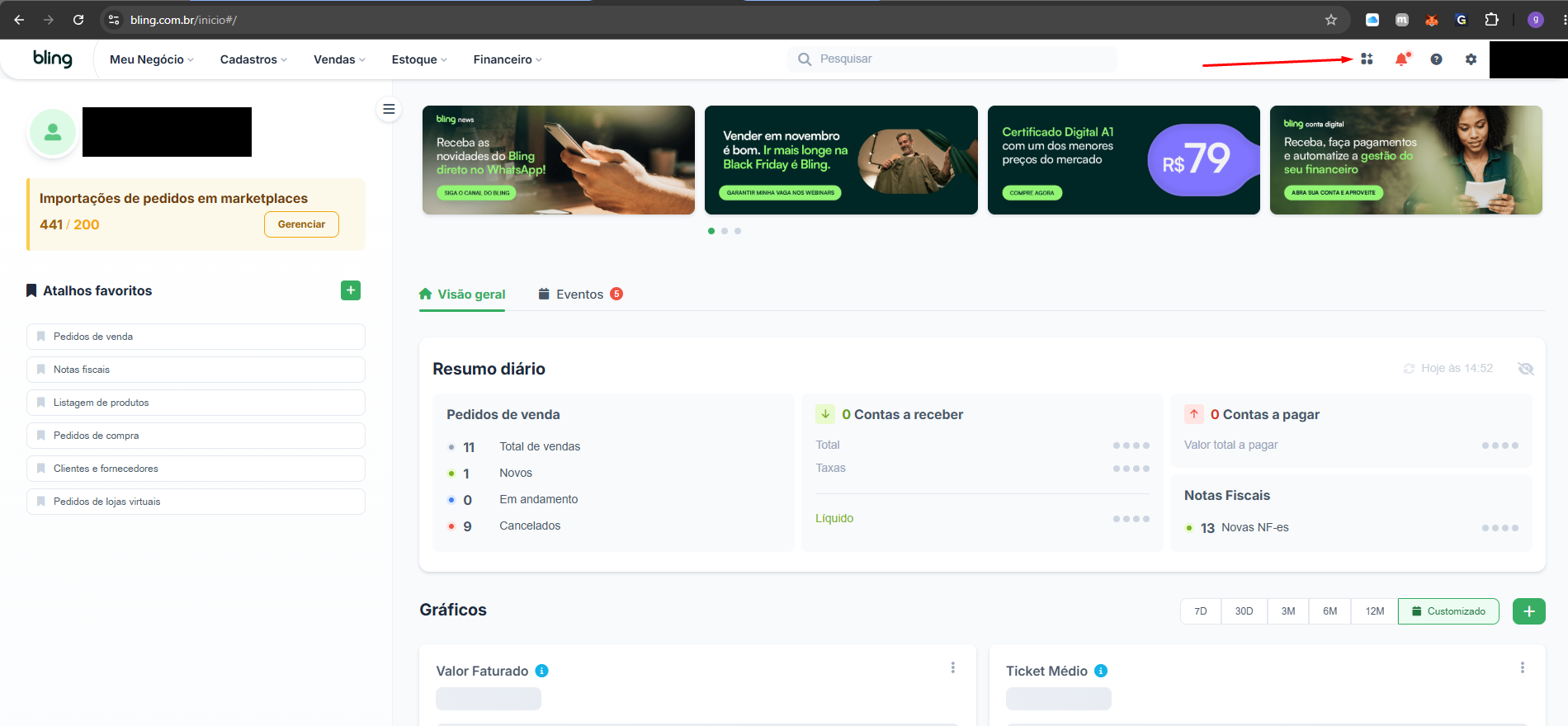Toggle hidden values eye icon in Resumo diário
Image resolution: width=1568 pixels, height=726 pixels.
point(1526,369)
